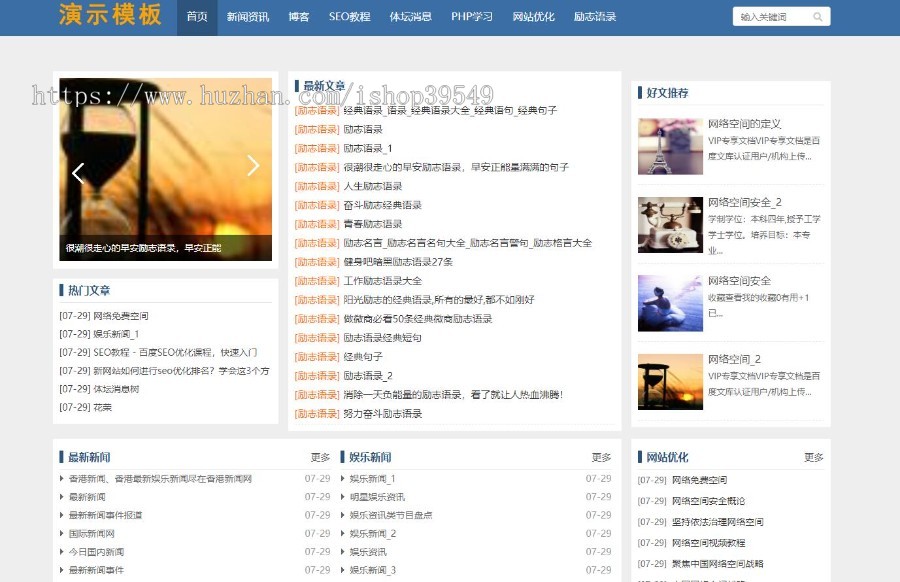Viewport: 900px width, 582px height.
Task: Click the search magnifier icon
Action: click(x=818, y=17)
